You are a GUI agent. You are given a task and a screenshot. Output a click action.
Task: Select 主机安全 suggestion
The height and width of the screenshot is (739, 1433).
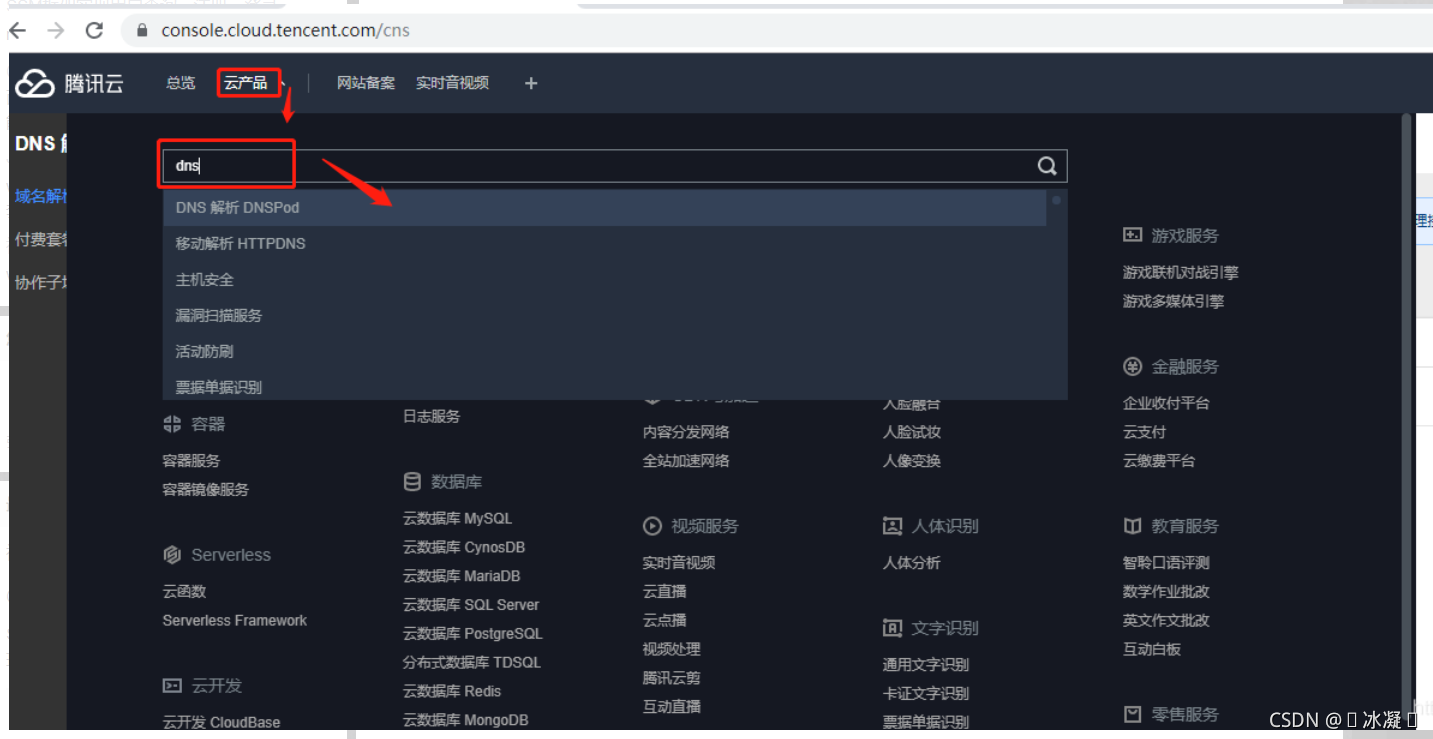coord(605,280)
